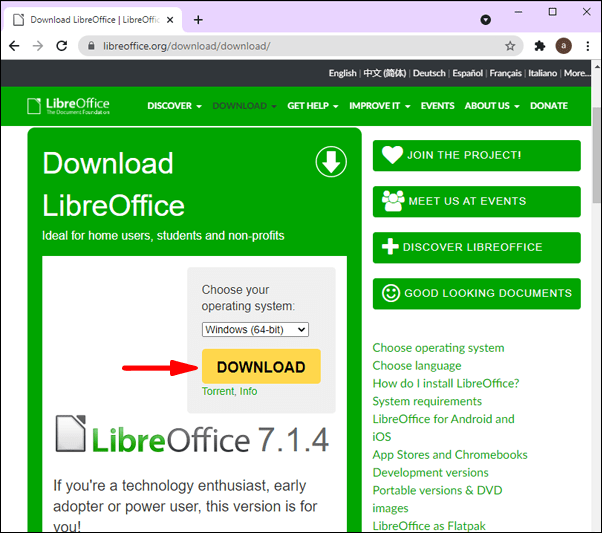Open the DONATE page
Viewport: 602px width, 533px height.
tap(549, 106)
